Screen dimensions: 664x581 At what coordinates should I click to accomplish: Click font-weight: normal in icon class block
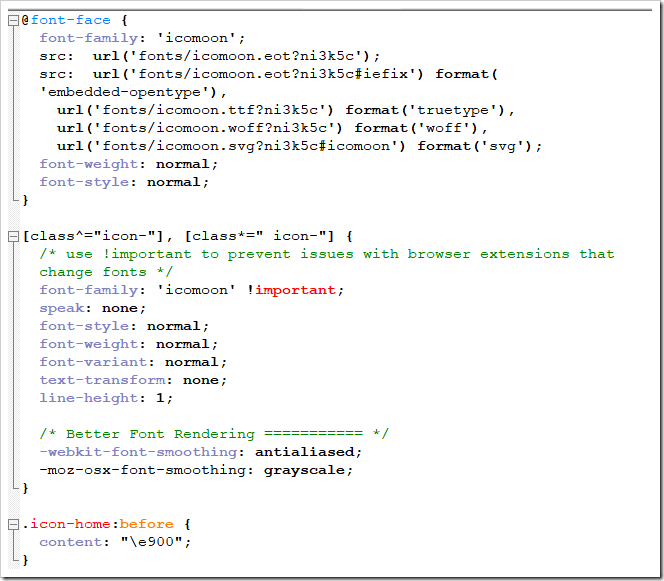point(129,344)
